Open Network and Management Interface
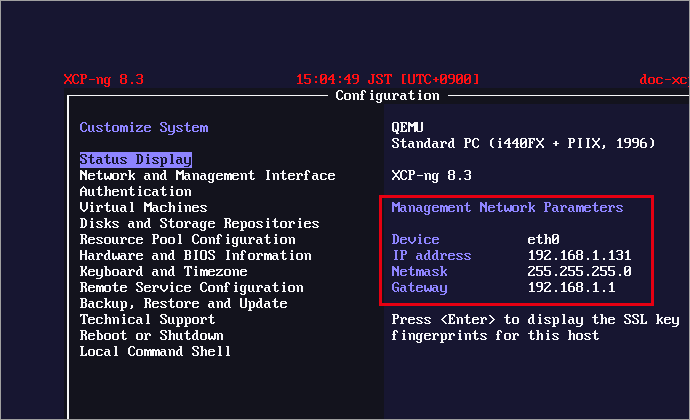This screenshot has width=690, height=420. (207, 176)
